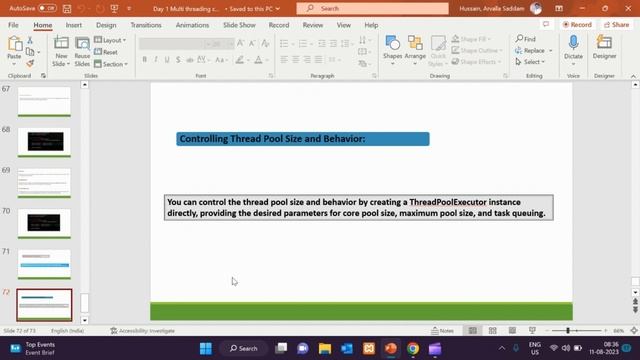
Task: Toggle italic formatting
Action: click(156, 60)
